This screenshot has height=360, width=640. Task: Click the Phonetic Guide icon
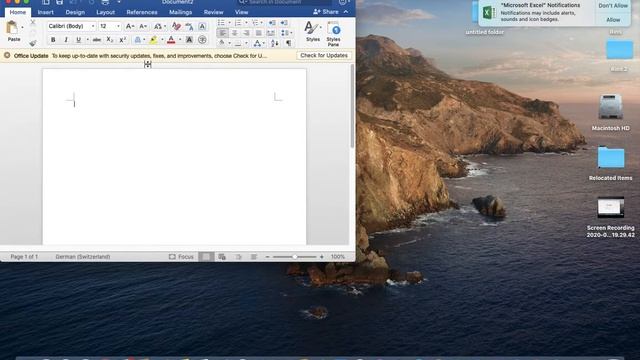[189, 27]
